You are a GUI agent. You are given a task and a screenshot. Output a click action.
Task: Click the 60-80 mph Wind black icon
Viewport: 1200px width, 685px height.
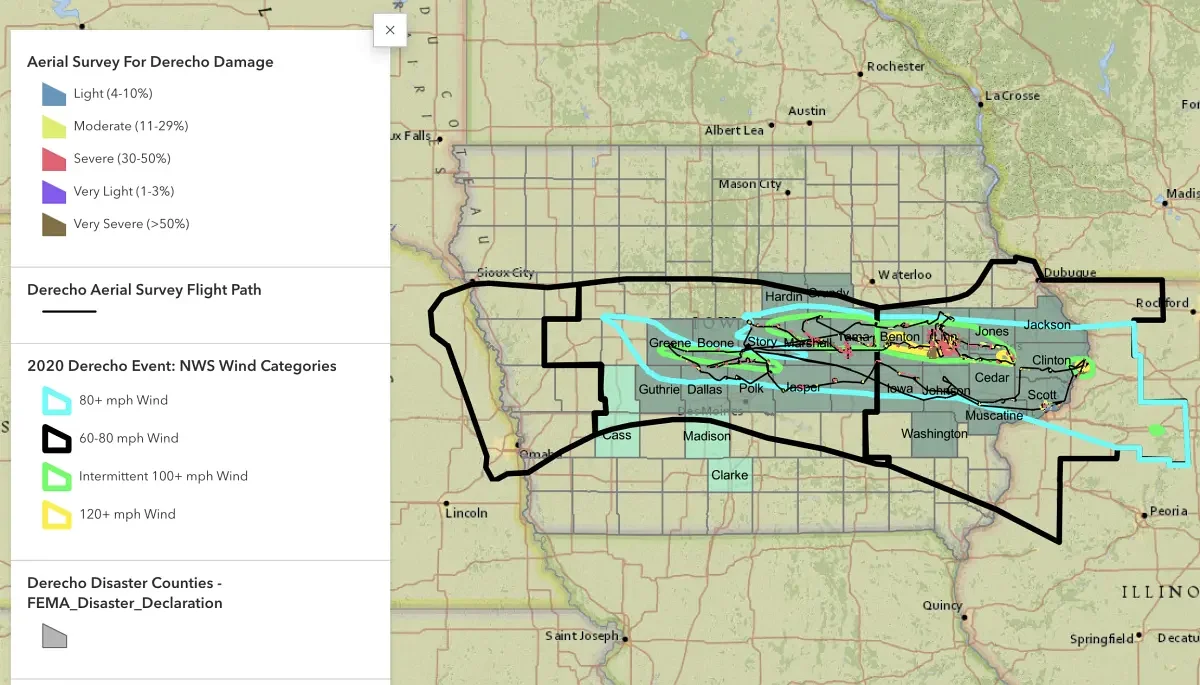pyautogui.click(x=55, y=439)
